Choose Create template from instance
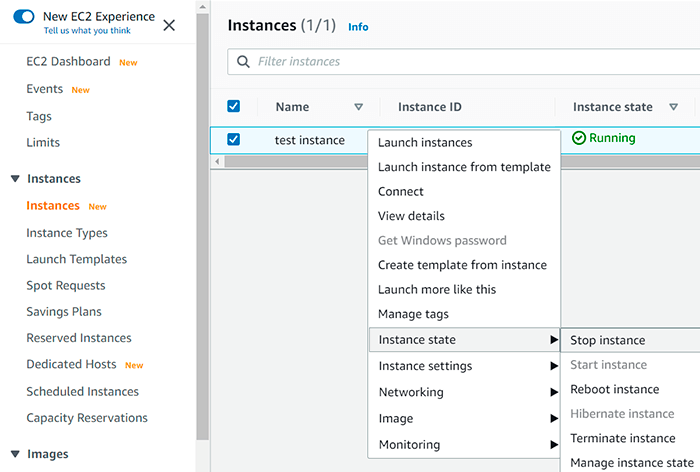Screen dimensions: 700x472 tap(464, 265)
